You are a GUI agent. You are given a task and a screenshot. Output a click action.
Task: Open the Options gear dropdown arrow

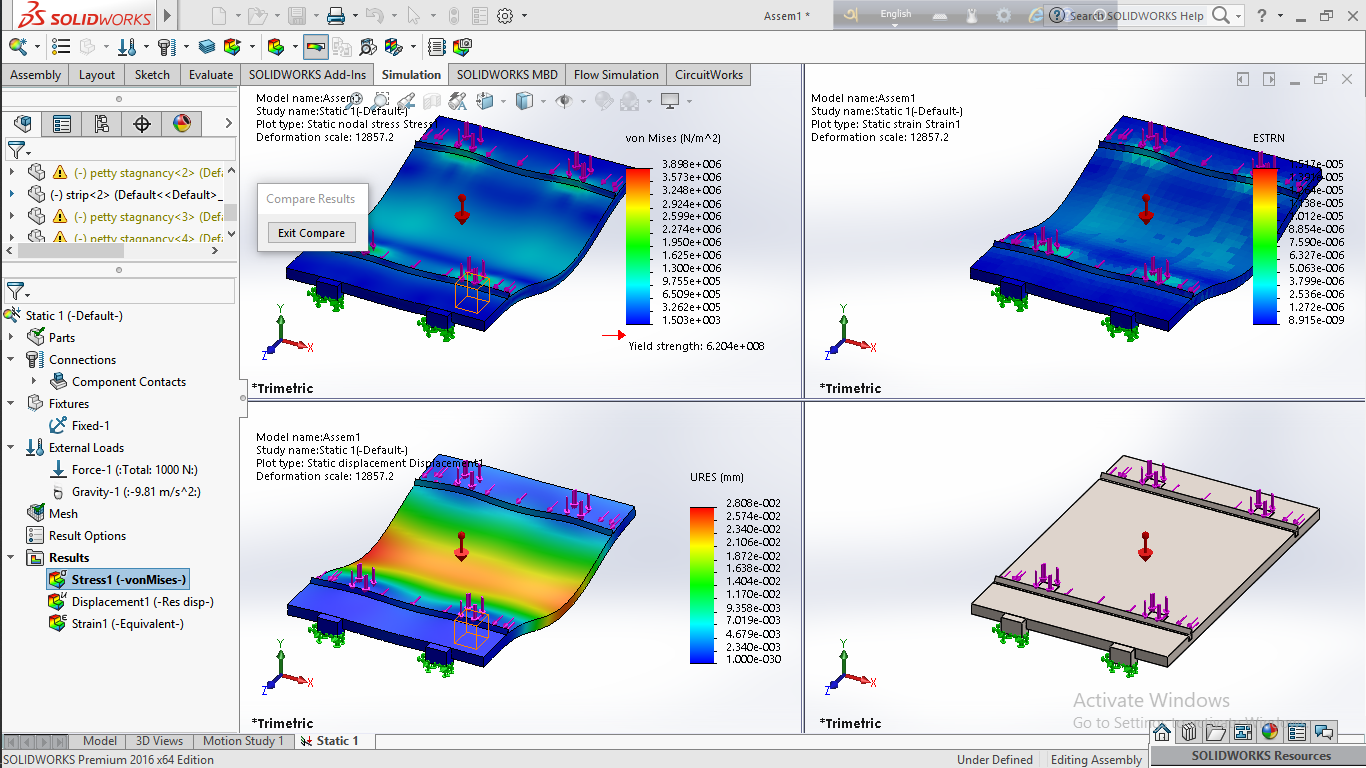point(524,16)
